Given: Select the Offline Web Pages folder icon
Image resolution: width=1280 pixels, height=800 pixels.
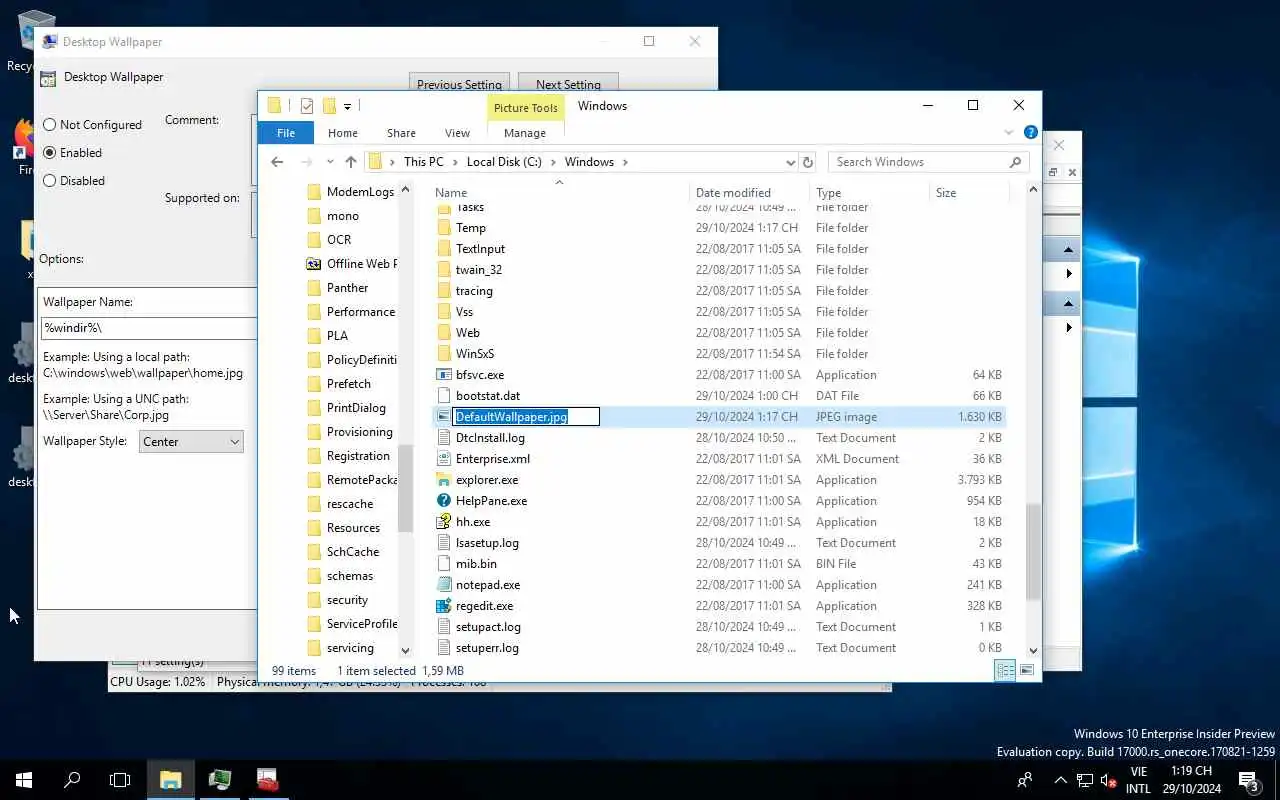Looking at the screenshot, I should click(314, 264).
